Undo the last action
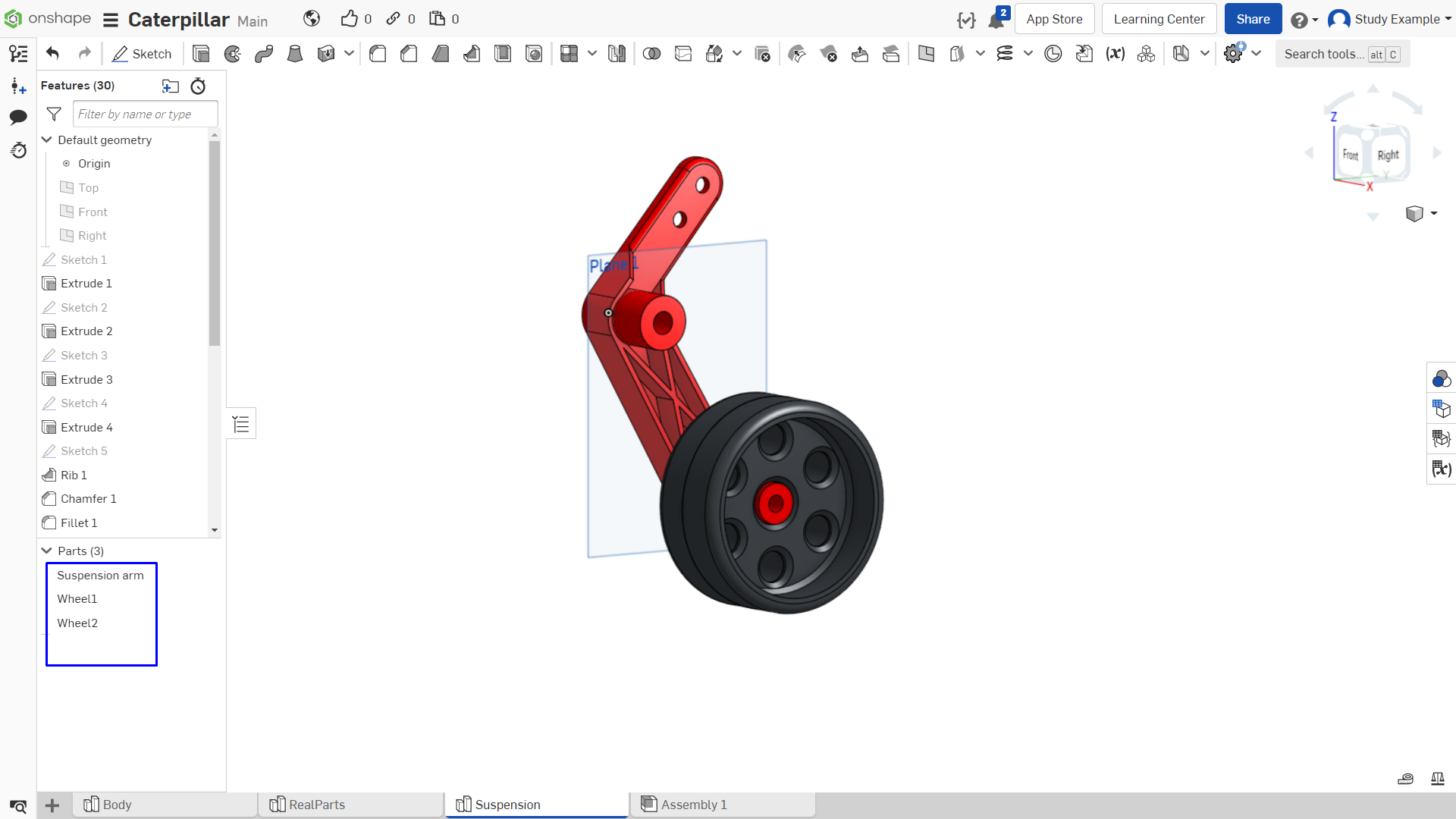 pos(52,54)
